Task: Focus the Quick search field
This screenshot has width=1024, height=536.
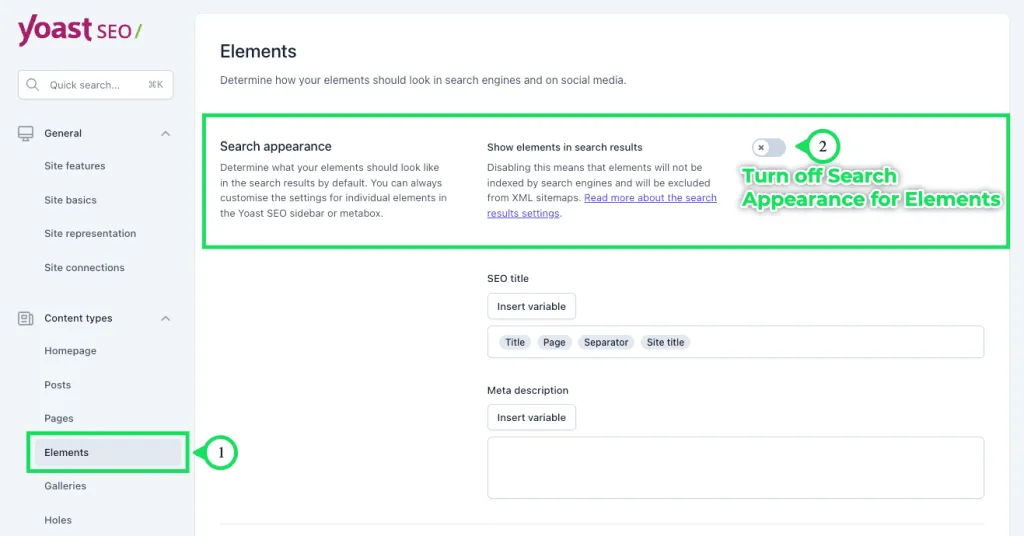Action: click(x=95, y=85)
